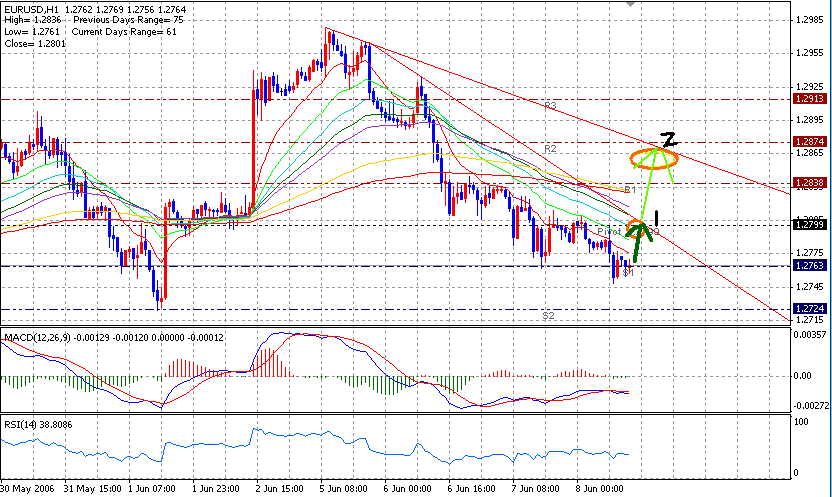
Task: Click the 1.2985 price axis value
Action: [810, 20]
